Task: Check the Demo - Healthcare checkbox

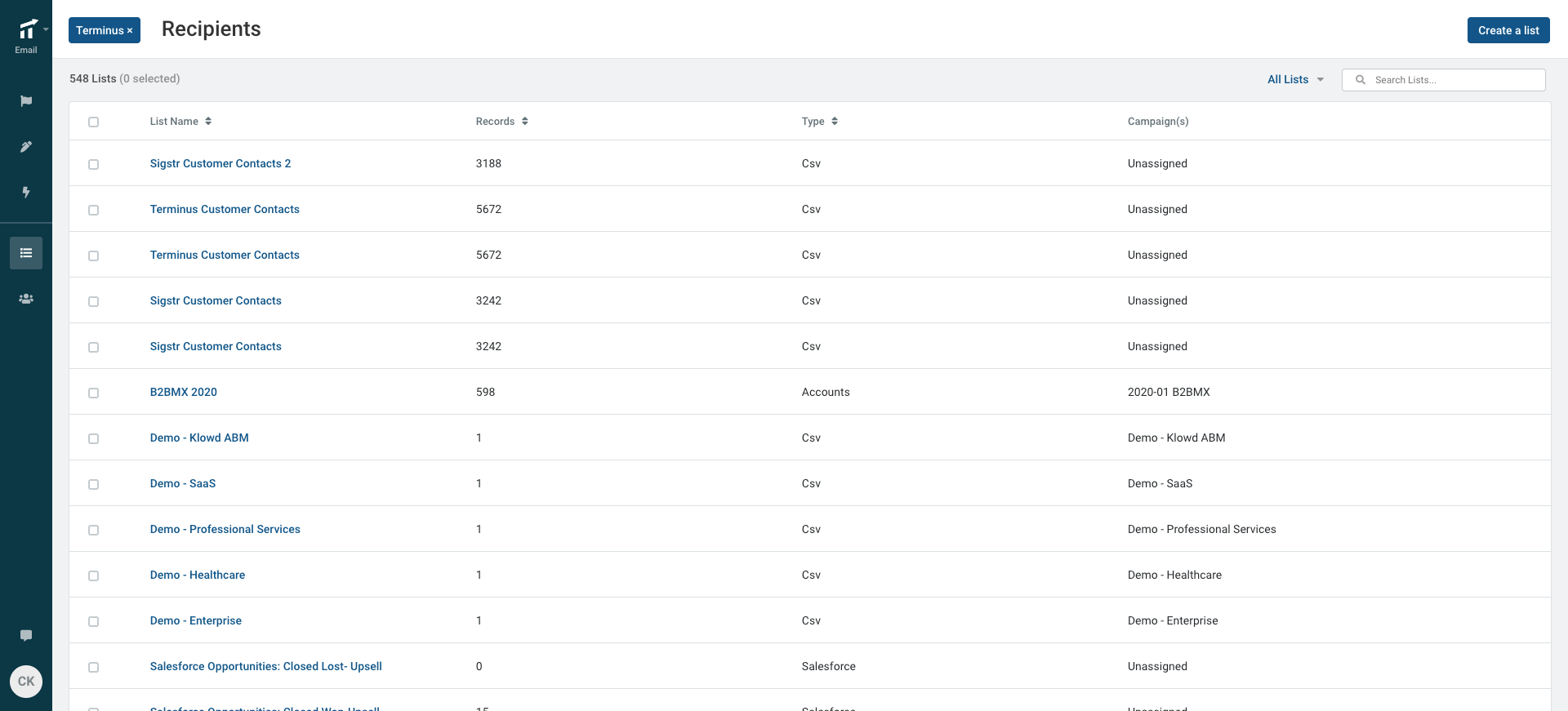Action: pyautogui.click(x=94, y=575)
